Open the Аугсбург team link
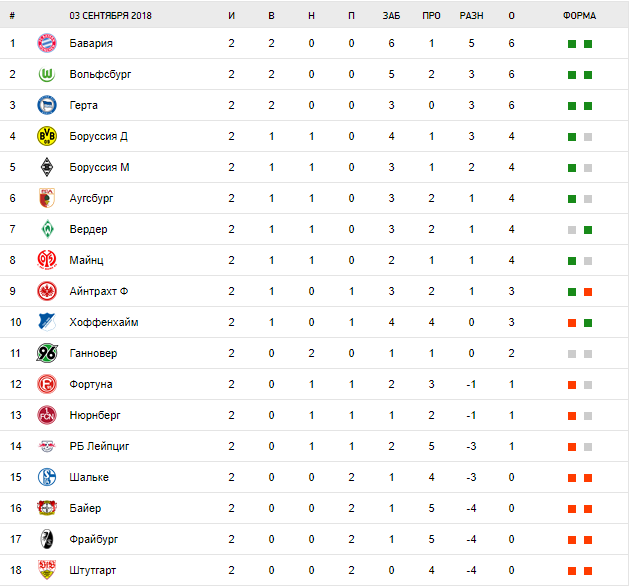This screenshot has height=588, width=632. click(x=92, y=198)
